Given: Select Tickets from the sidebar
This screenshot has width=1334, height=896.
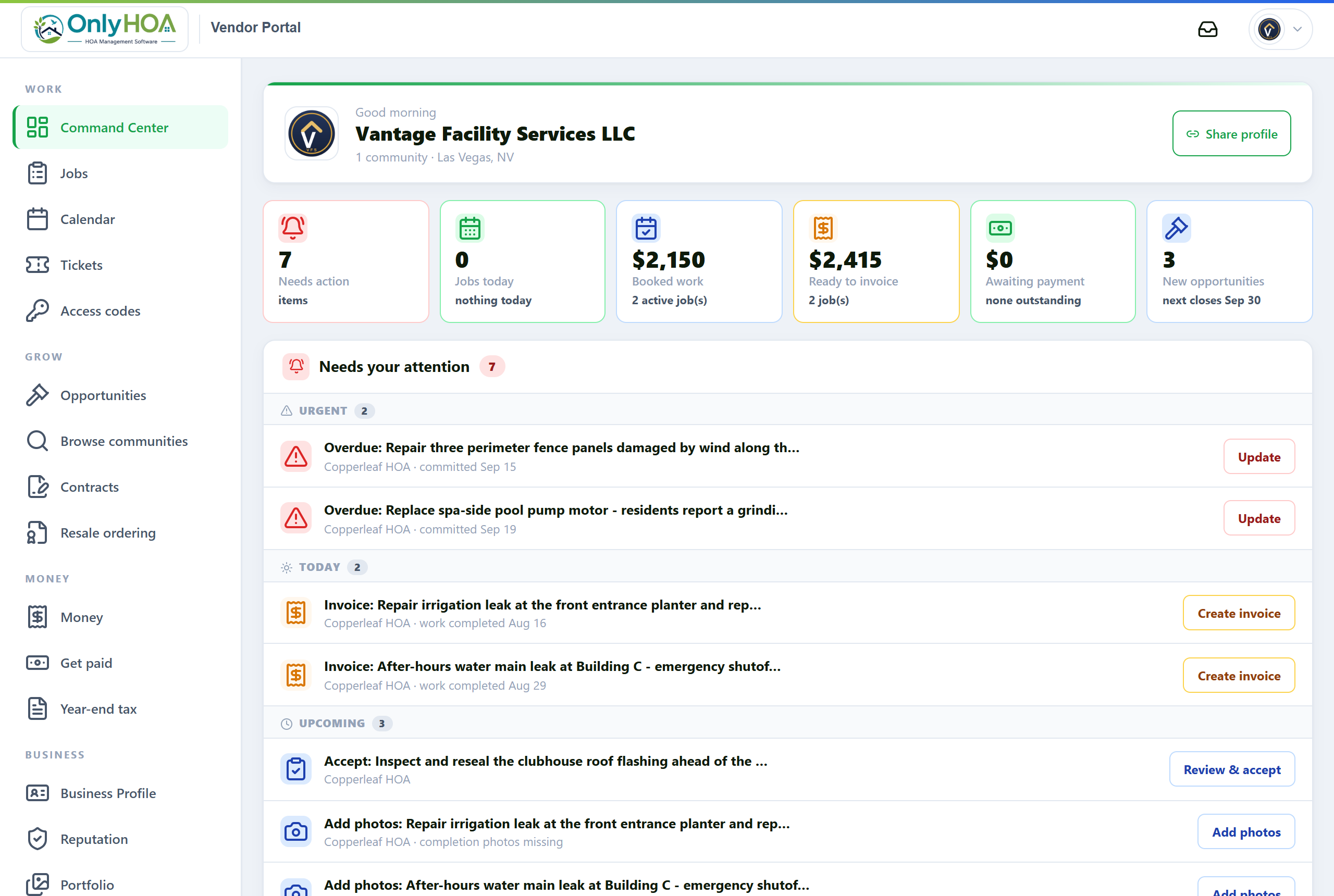Looking at the screenshot, I should (x=121, y=265).
